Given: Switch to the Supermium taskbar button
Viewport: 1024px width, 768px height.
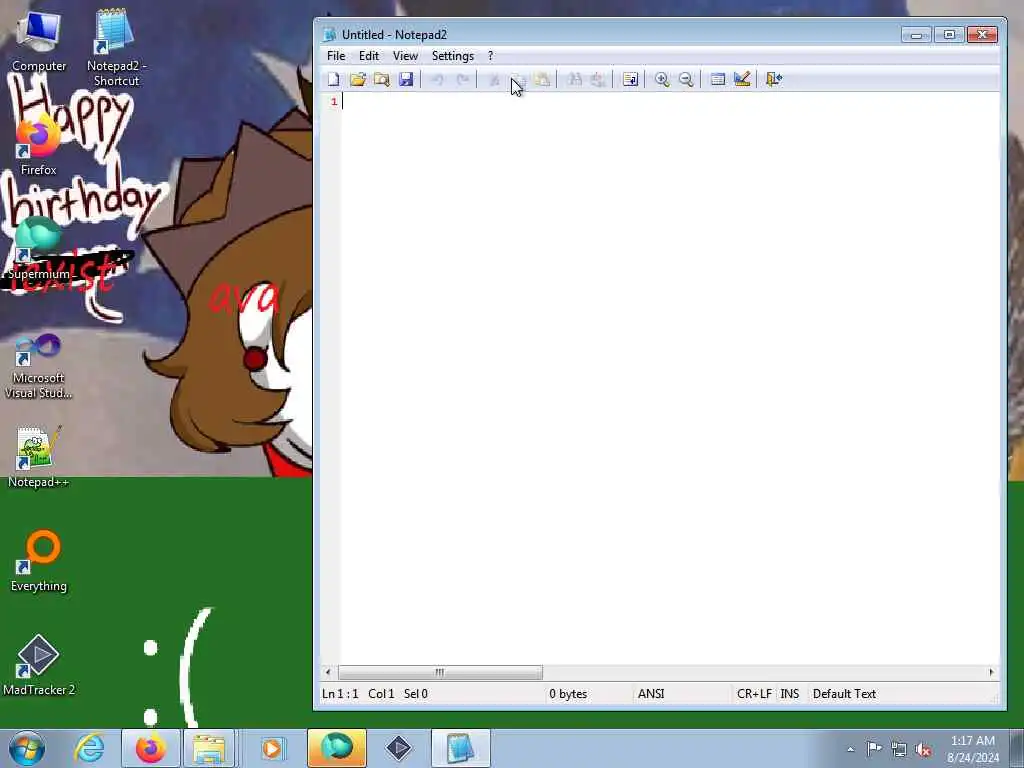Looking at the screenshot, I should click(336, 748).
